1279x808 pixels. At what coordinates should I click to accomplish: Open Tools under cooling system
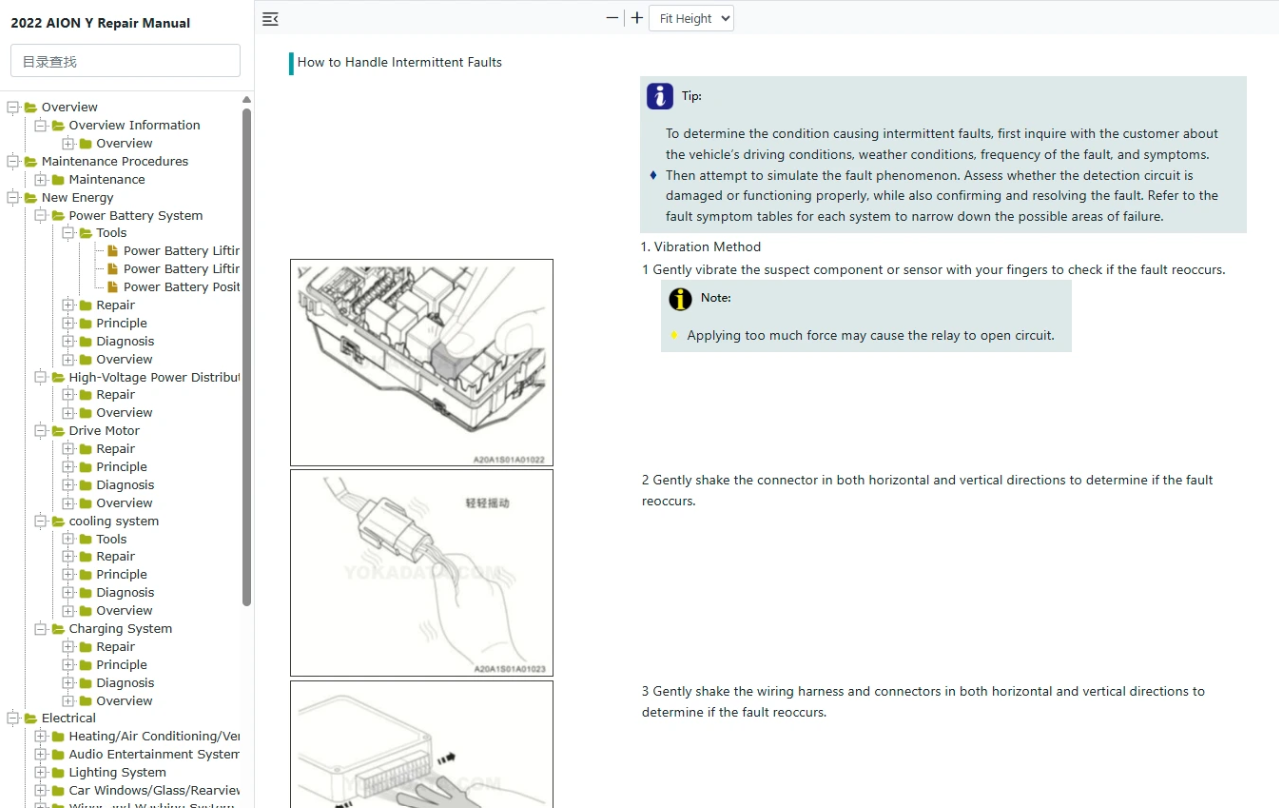pos(111,539)
